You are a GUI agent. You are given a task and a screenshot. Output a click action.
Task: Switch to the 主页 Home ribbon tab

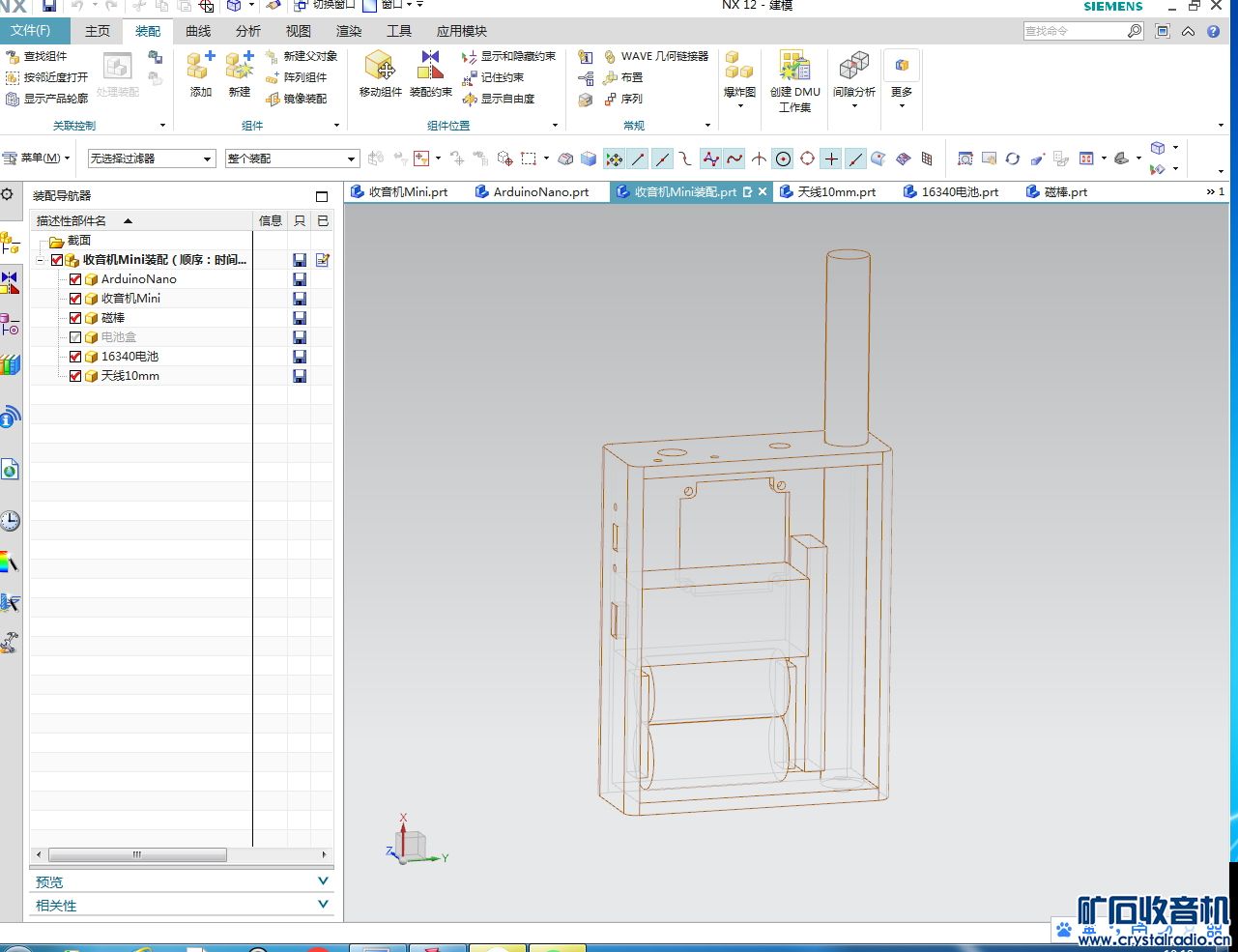coord(98,31)
